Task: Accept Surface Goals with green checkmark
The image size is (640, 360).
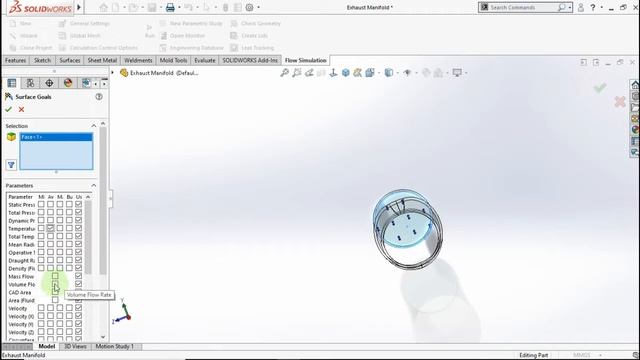Action: [8, 109]
